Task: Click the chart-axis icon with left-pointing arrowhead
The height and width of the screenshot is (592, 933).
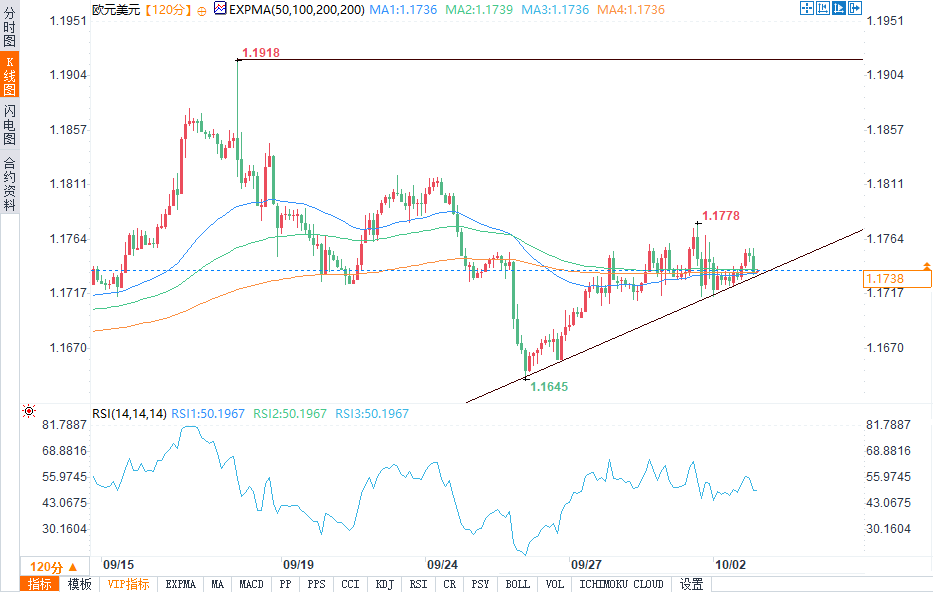Action: (x=823, y=8)
